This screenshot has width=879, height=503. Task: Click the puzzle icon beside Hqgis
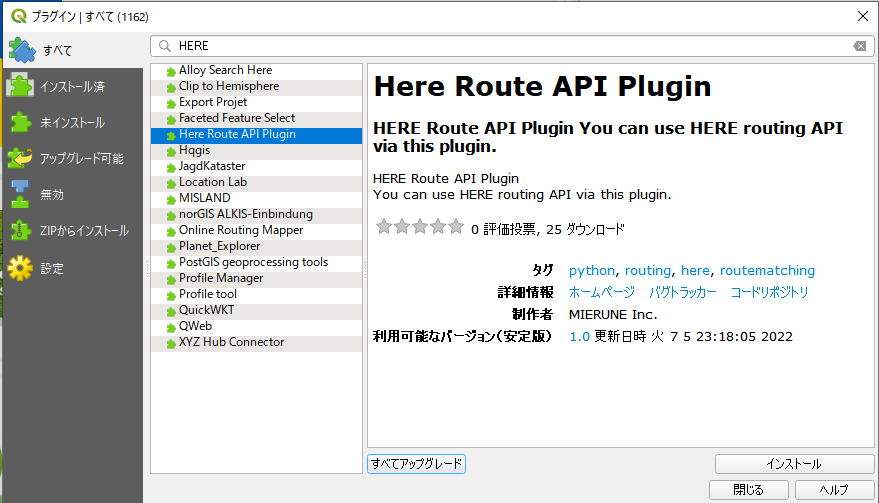tap(171, 151)
